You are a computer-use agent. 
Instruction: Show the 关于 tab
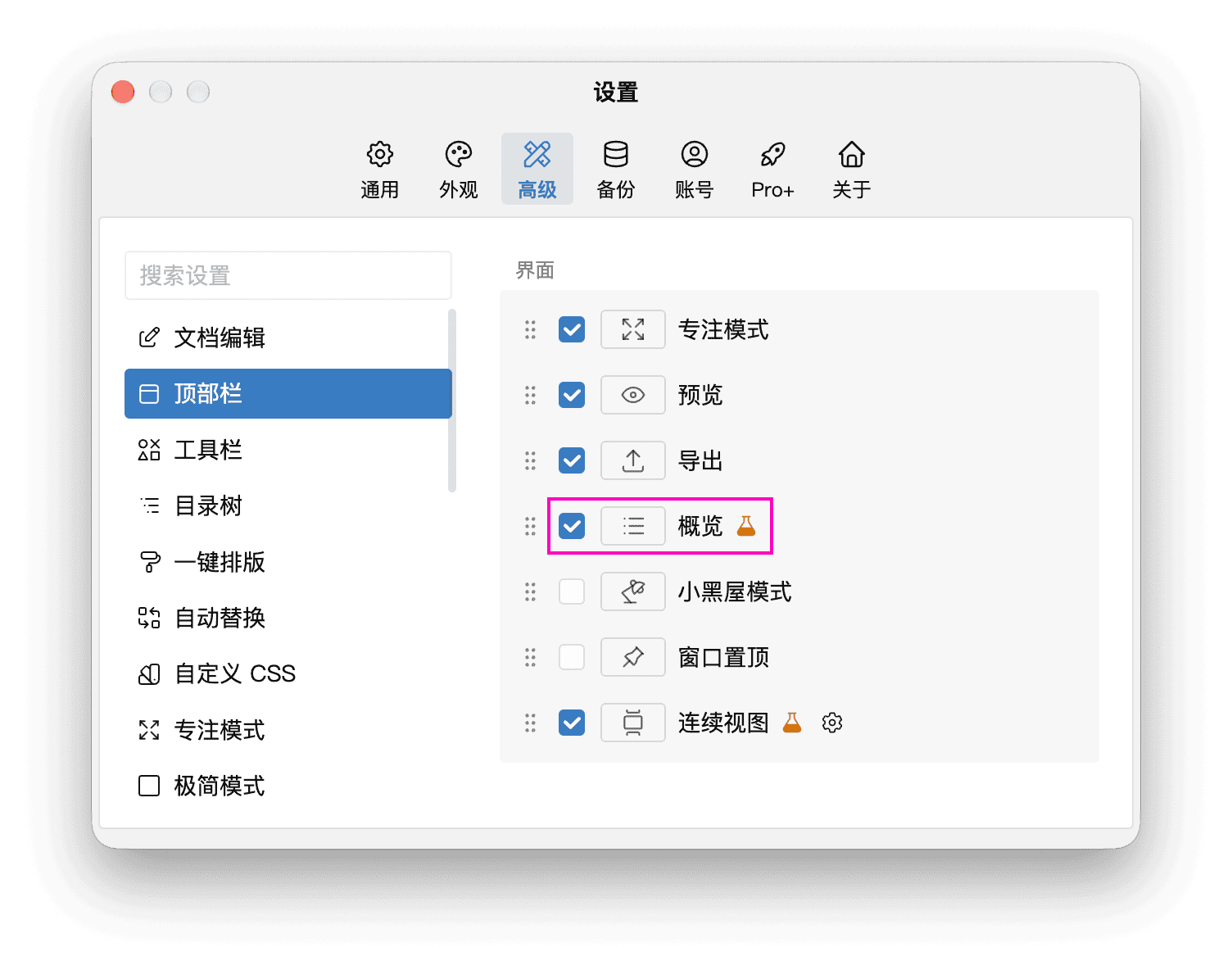click(852, 169)
